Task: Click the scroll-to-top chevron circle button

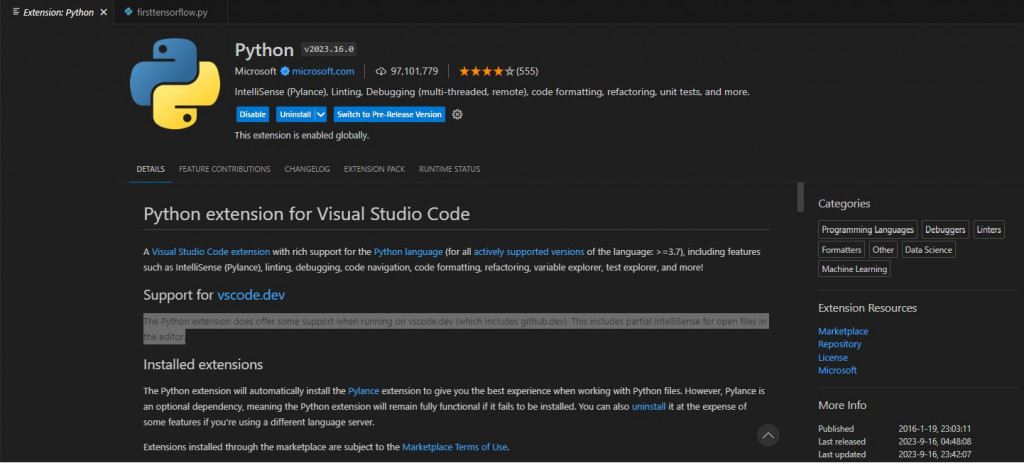Action: 767,435
